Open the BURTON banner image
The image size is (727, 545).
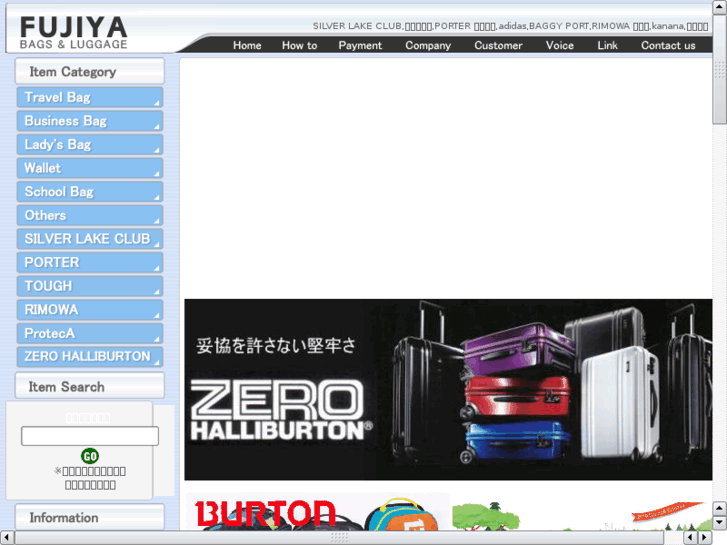318,512
